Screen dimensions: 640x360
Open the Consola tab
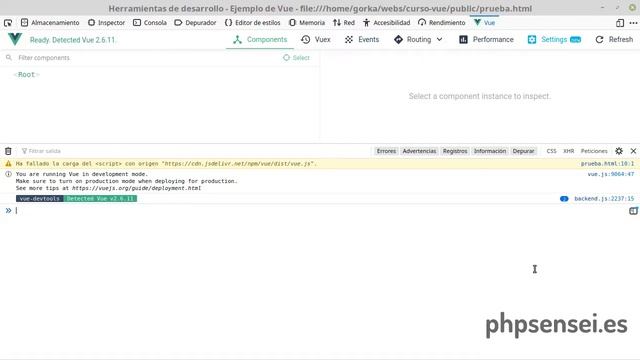[x=150, y=23]
